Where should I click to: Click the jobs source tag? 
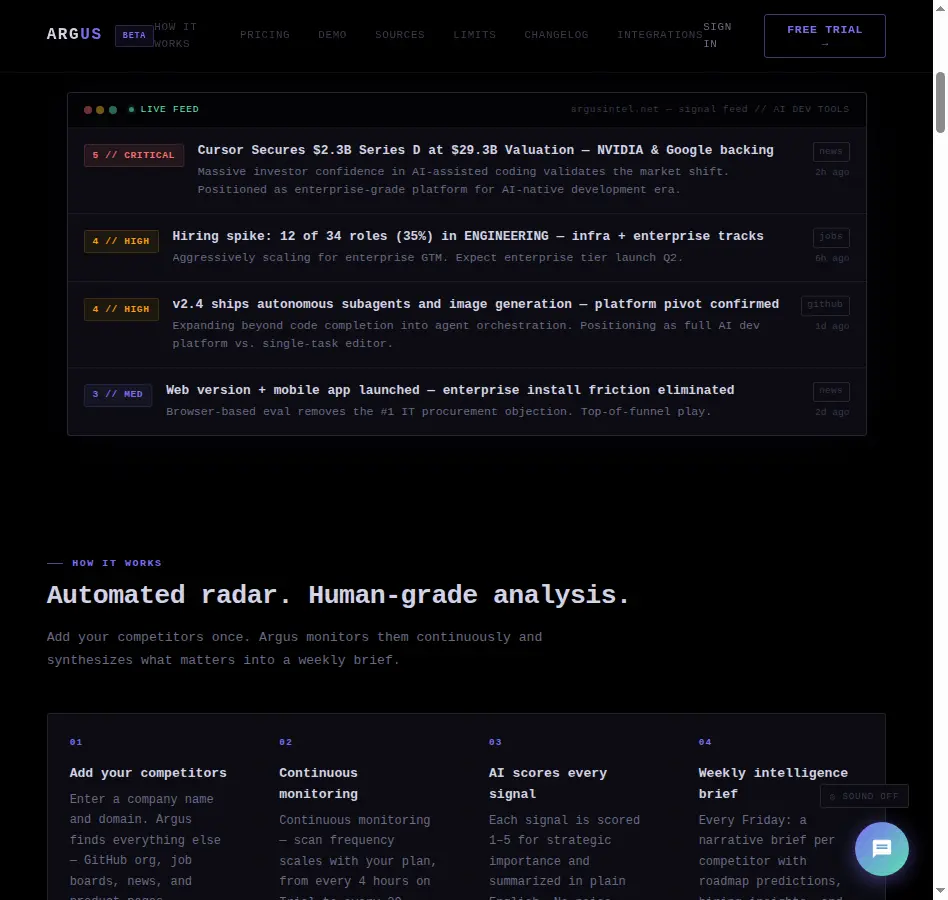click(x=831, y=238)
